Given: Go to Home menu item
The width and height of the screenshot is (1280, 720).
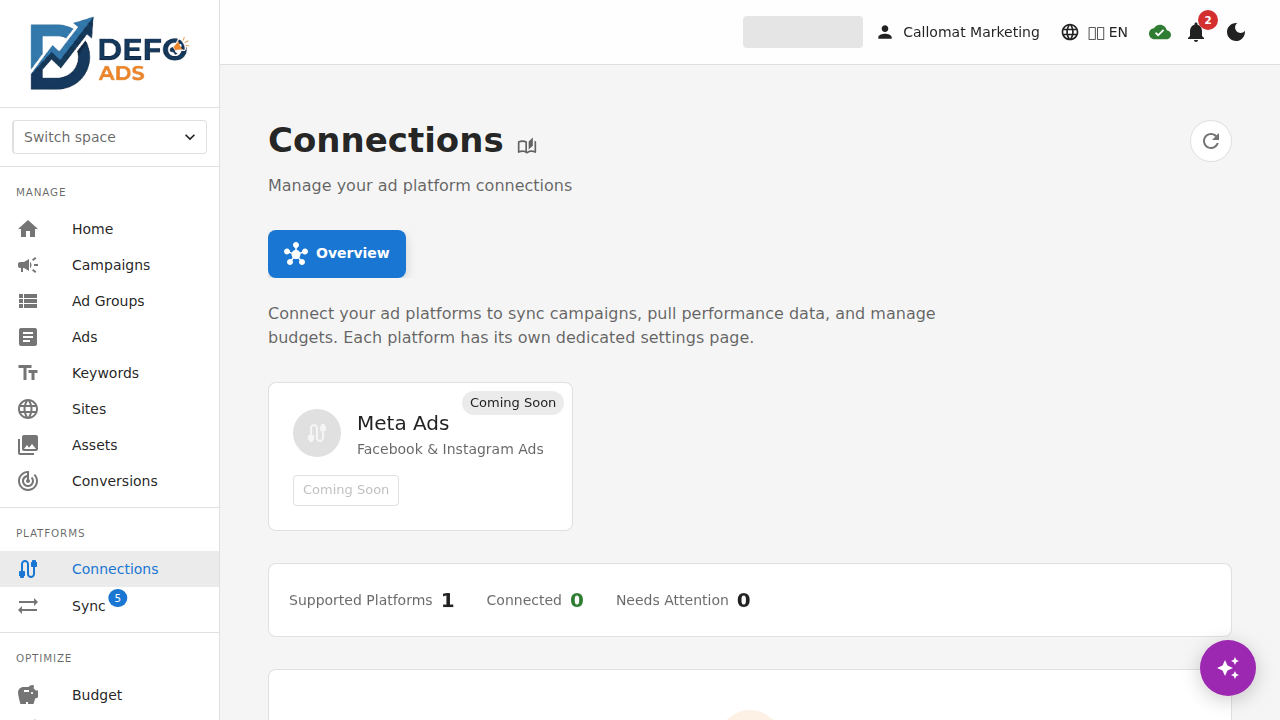Looking at the screenshot, I should [110, 229].
